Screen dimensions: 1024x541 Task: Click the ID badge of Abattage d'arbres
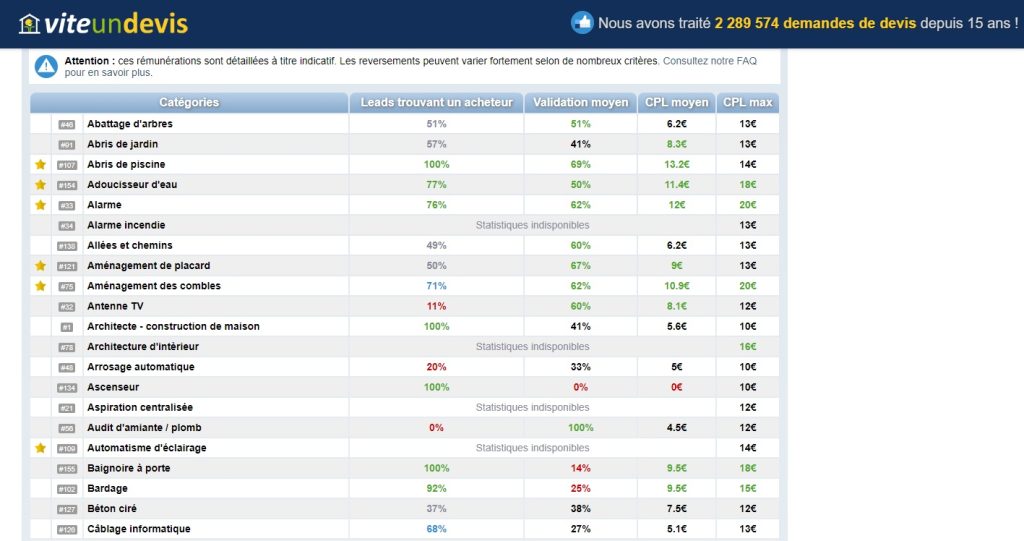tap(67, 124)
